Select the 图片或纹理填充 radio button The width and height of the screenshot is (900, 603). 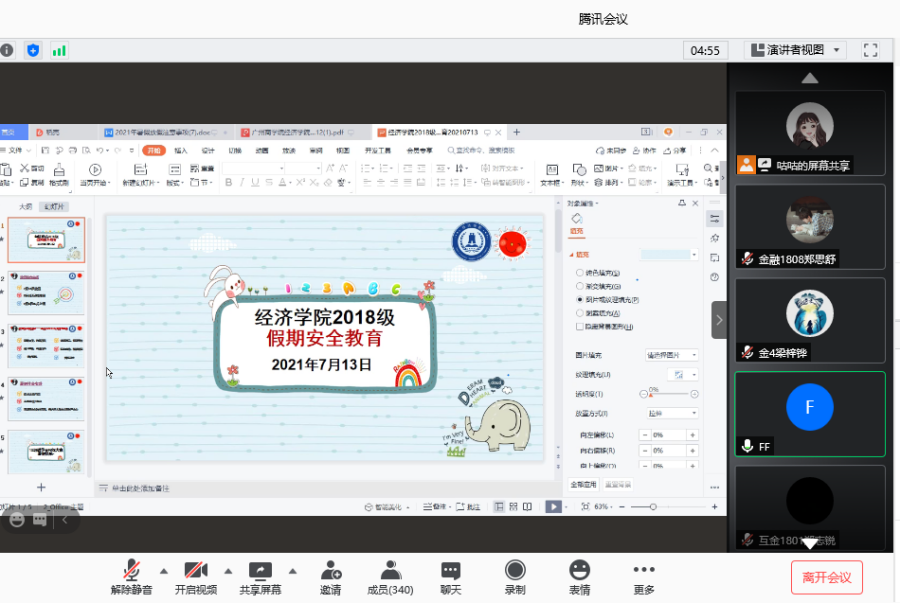(x=579, y=299)
